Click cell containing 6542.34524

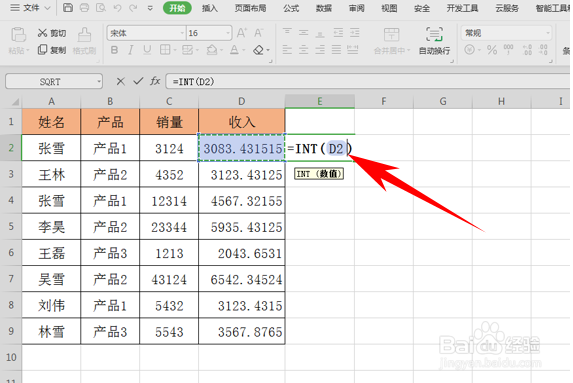coord(242,279)
